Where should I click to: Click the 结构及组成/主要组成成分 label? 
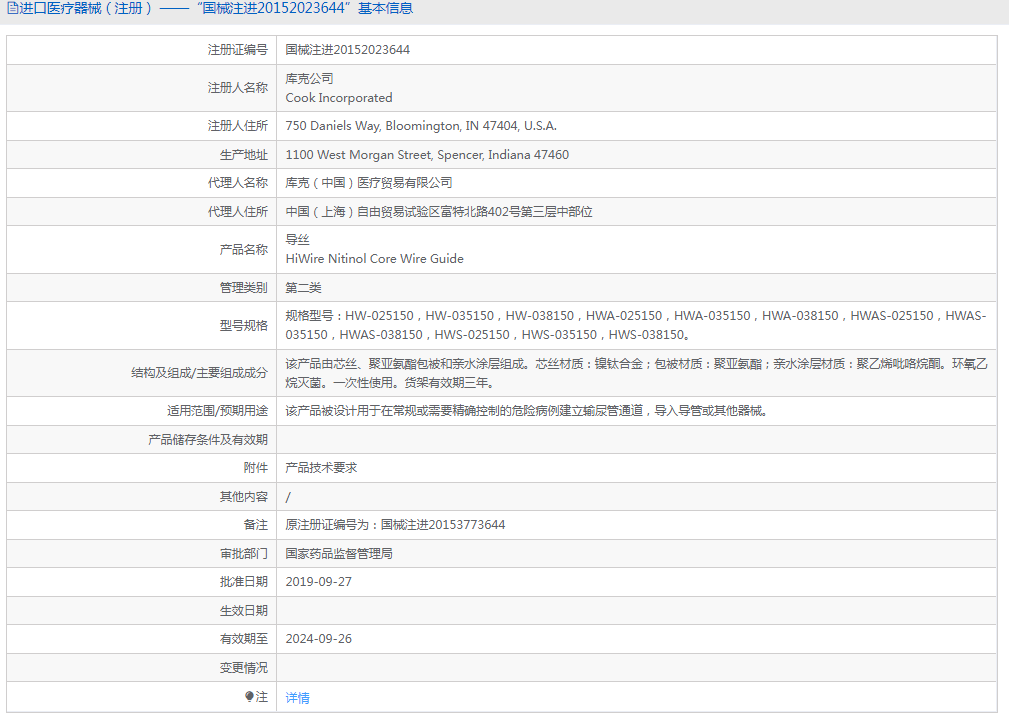199,373
